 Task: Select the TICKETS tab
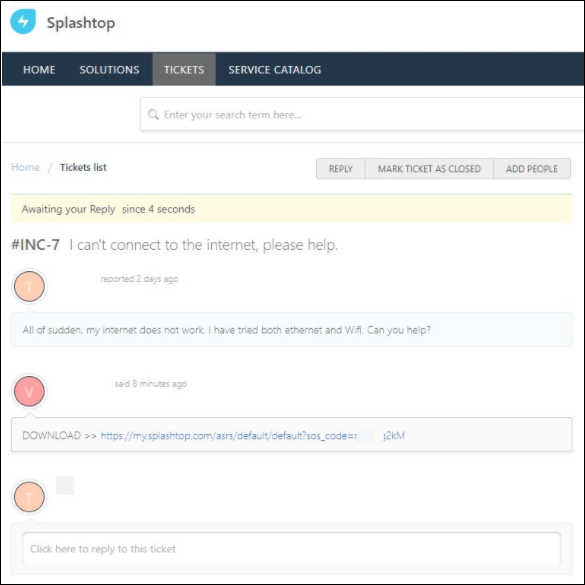[x=184, y=69]
